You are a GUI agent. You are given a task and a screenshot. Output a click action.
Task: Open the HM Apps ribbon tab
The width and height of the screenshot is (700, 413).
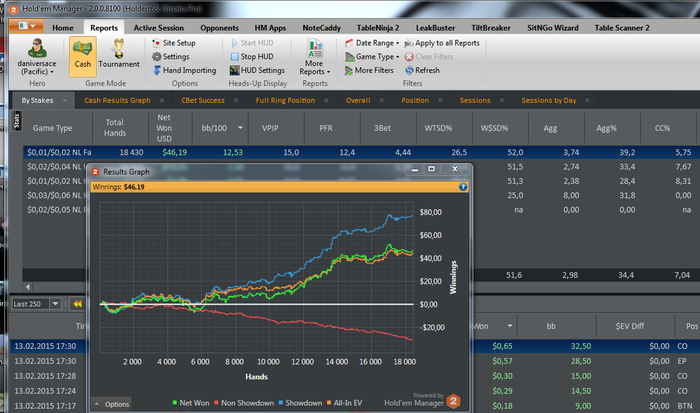[x=270, y=28]
